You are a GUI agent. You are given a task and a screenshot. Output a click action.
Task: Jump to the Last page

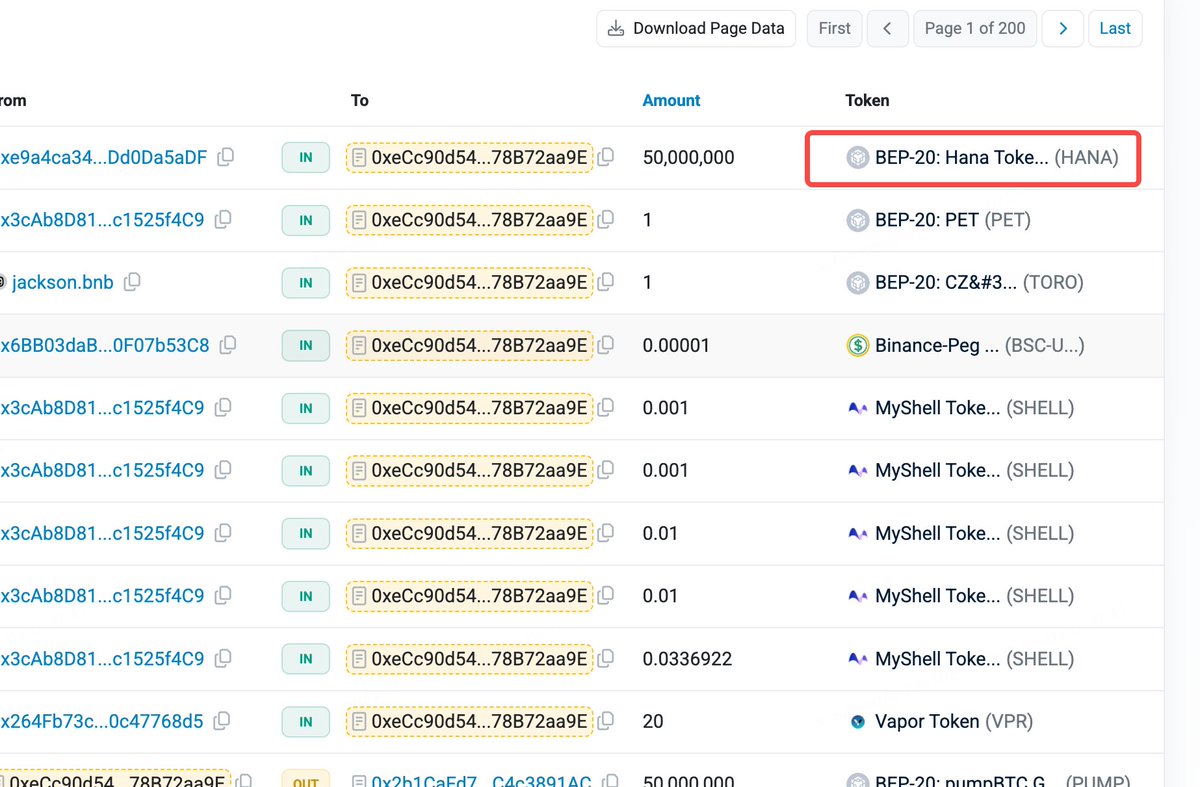[x=1115, y=28]
